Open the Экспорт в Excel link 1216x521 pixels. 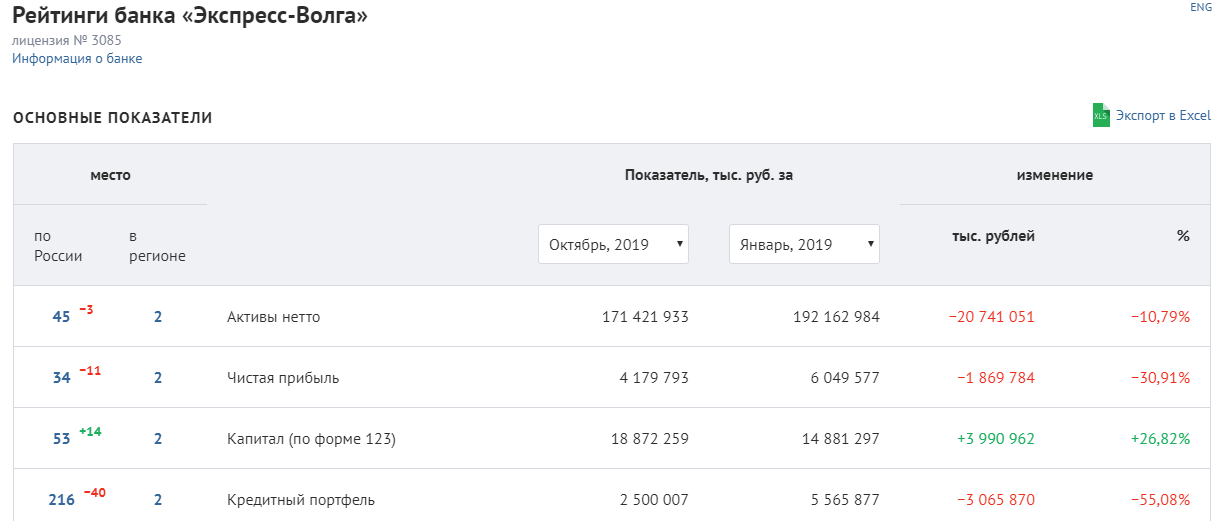(1163, 116)
